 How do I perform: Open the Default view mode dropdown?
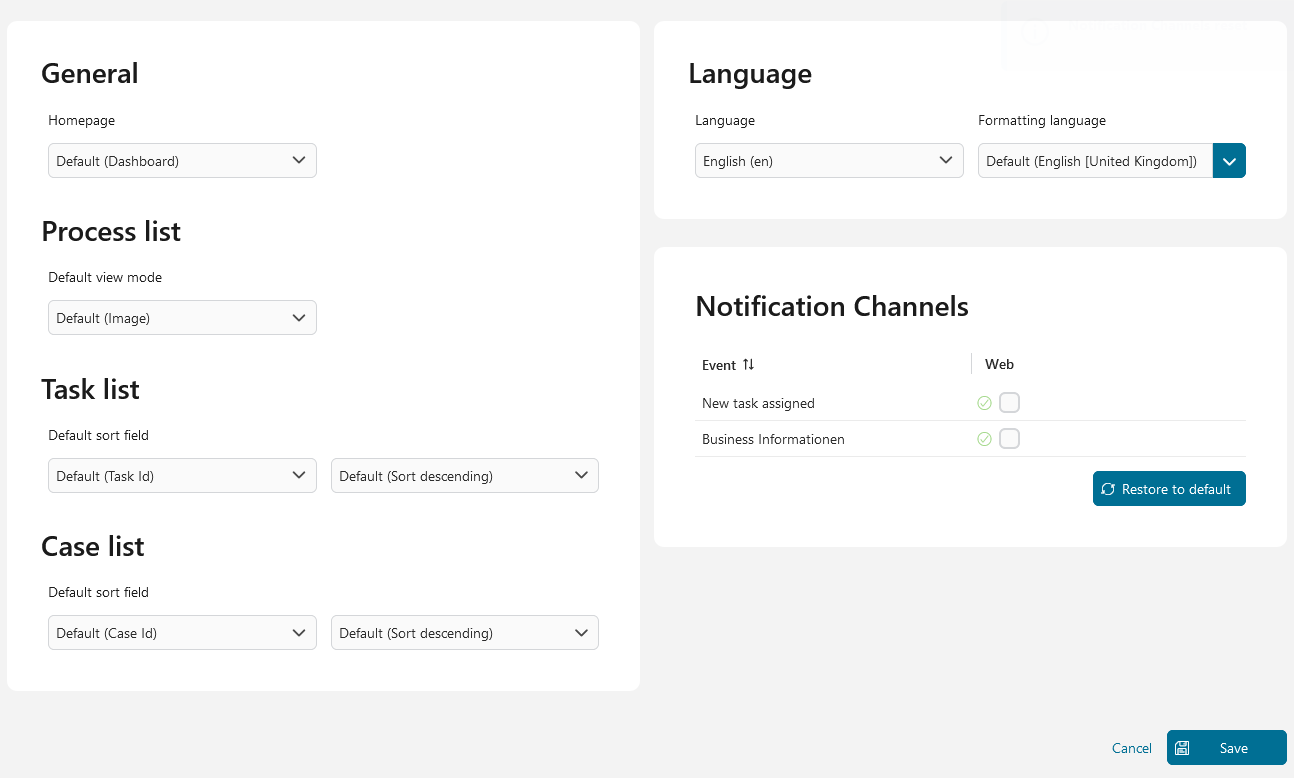(x=182, y=318)
